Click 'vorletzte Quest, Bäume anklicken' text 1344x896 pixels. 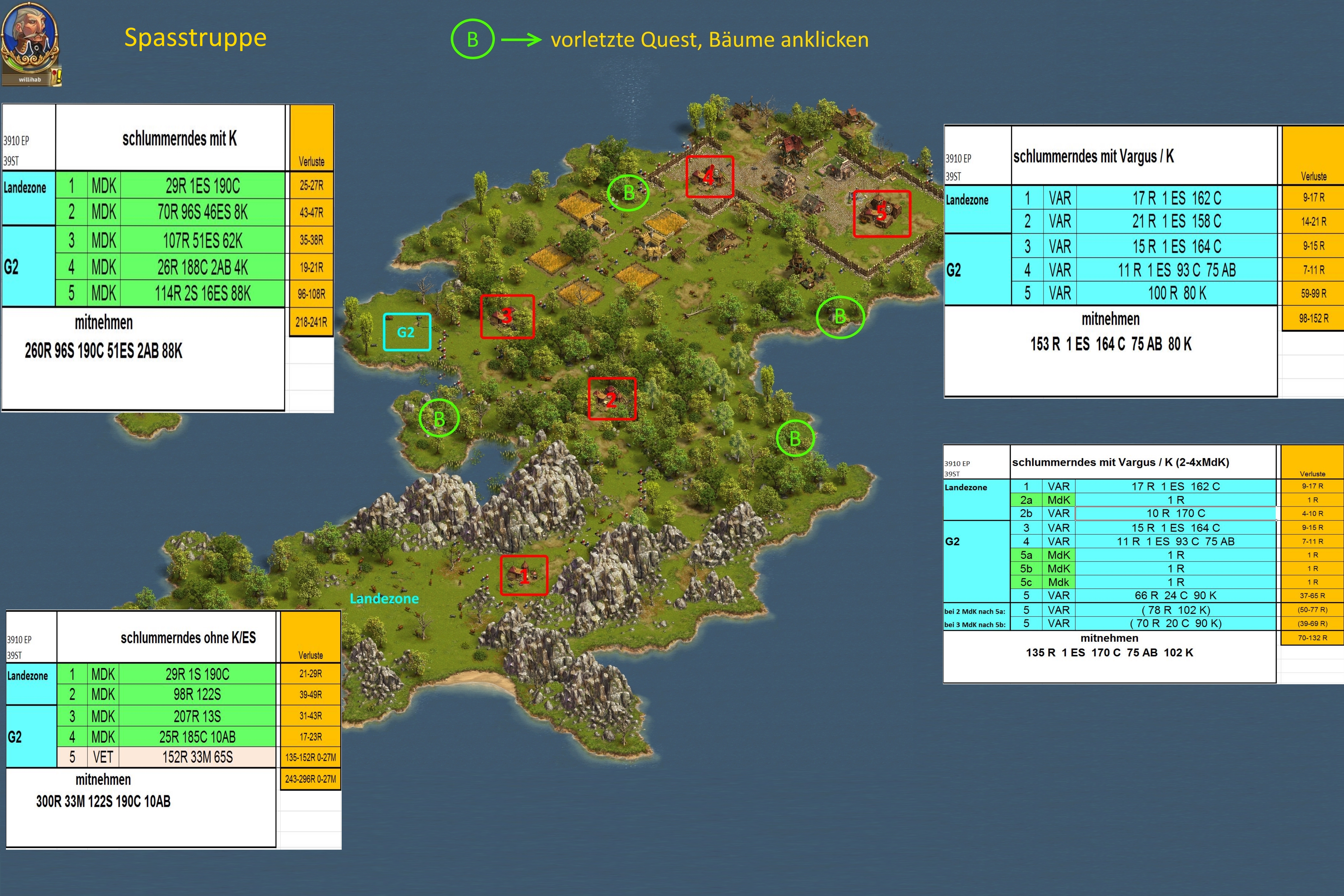[709, 39]
